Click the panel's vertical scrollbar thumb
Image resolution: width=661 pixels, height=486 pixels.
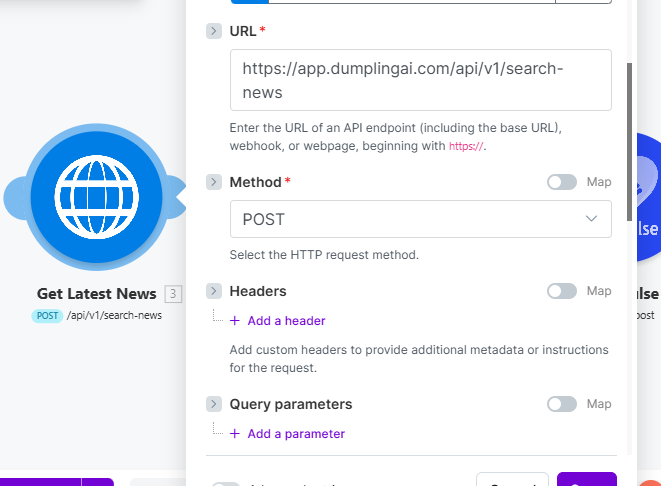pyautogui.click(x=629, y=142)
